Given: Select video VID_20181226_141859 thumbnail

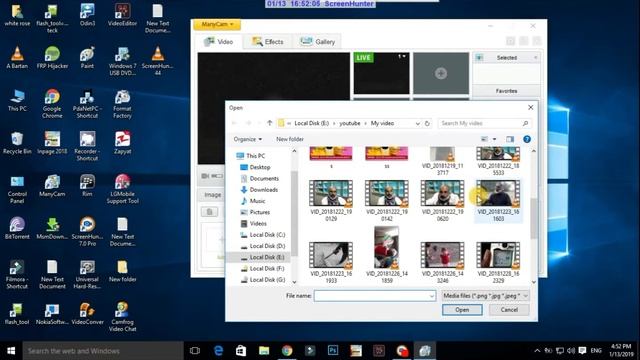Looking at the screenshot, I should pyautogui.click(x=387, y=247).
